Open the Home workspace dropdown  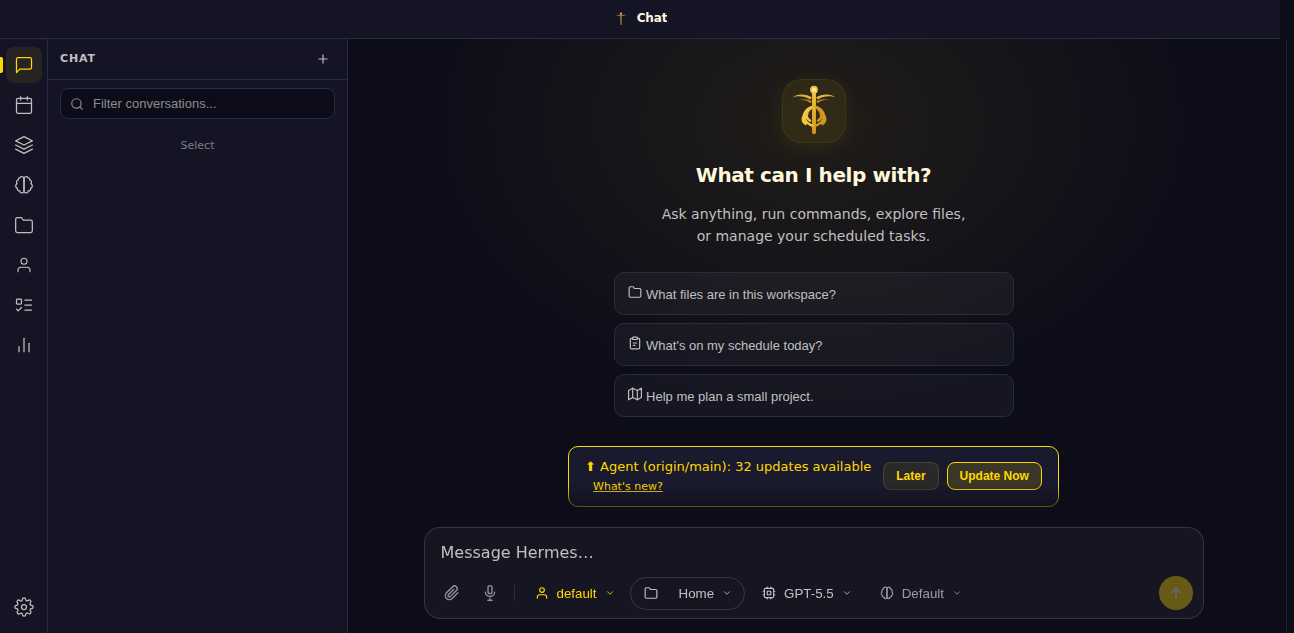pos(687,593)
